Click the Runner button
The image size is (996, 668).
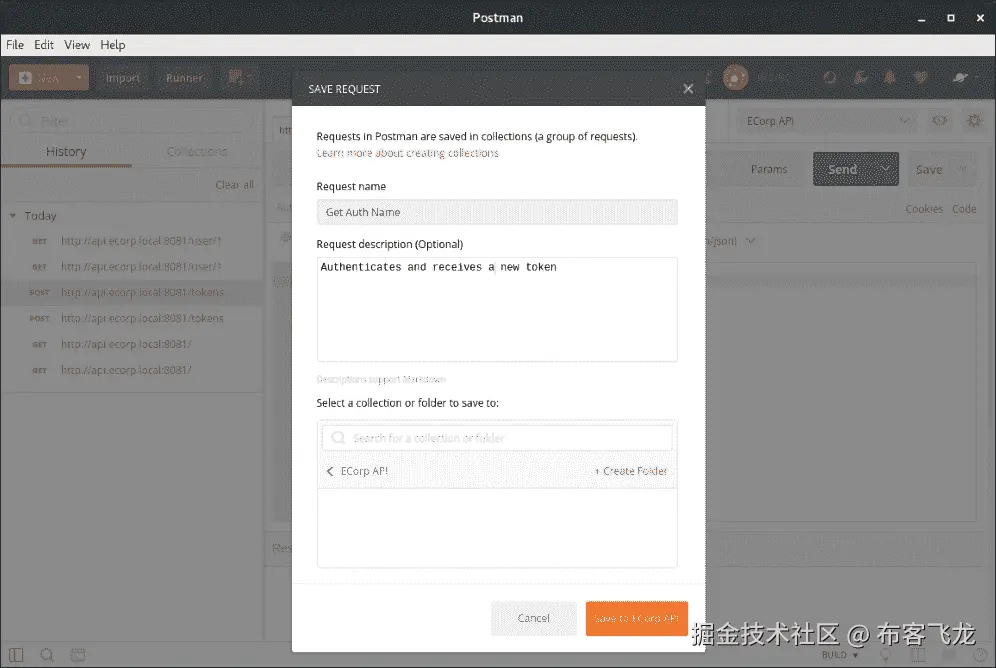[x=184, y=77]
